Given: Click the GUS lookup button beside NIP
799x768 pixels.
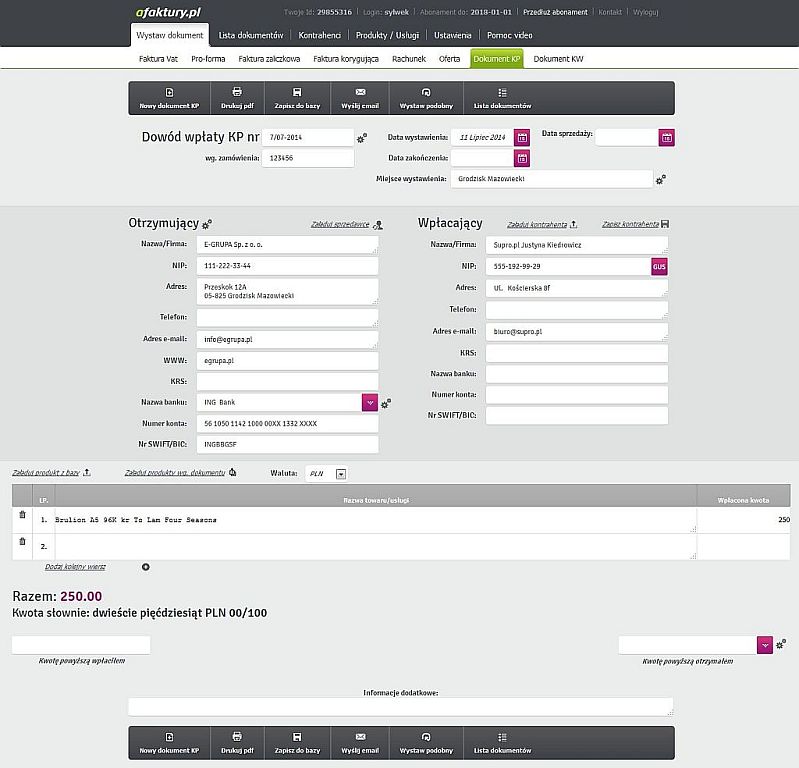Looking at the screenshot, I should (x=659, y=266).
